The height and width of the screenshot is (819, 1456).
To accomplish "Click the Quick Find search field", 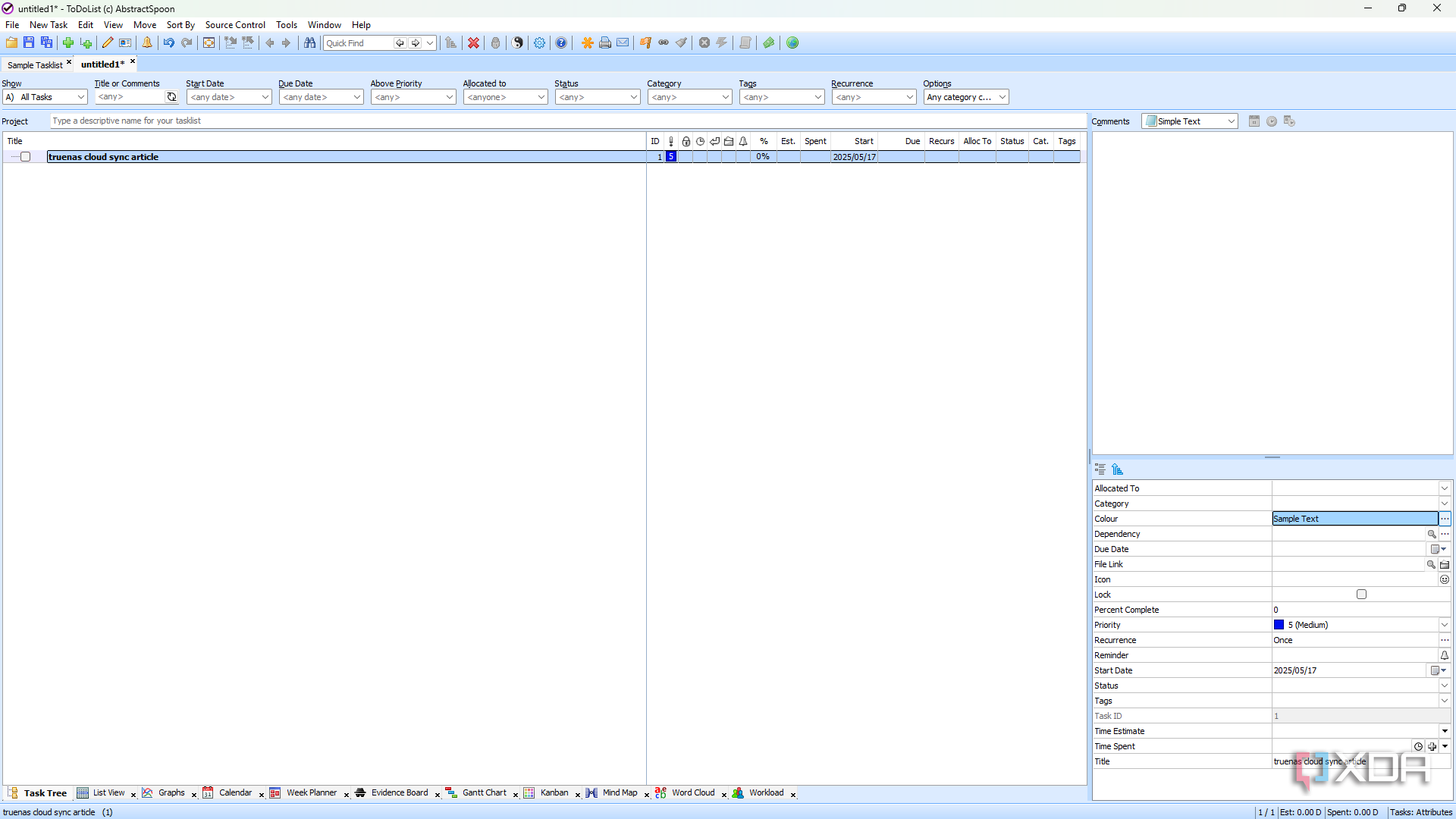I will [x=359, y=43].
